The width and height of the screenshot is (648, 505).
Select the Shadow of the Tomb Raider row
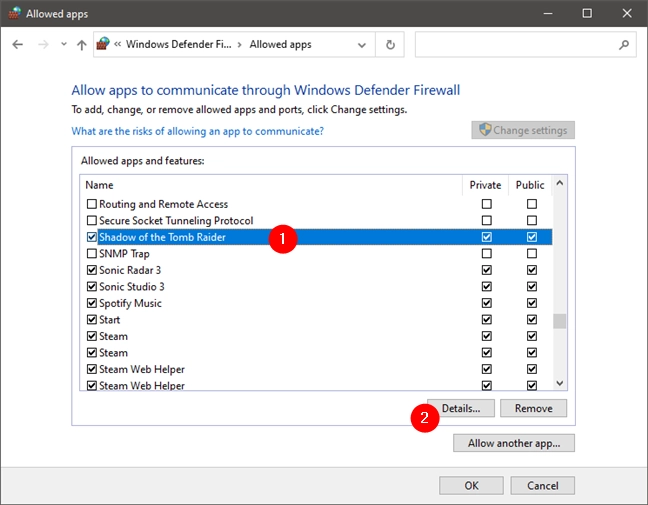pyautogui.click(x=316, y=237)
